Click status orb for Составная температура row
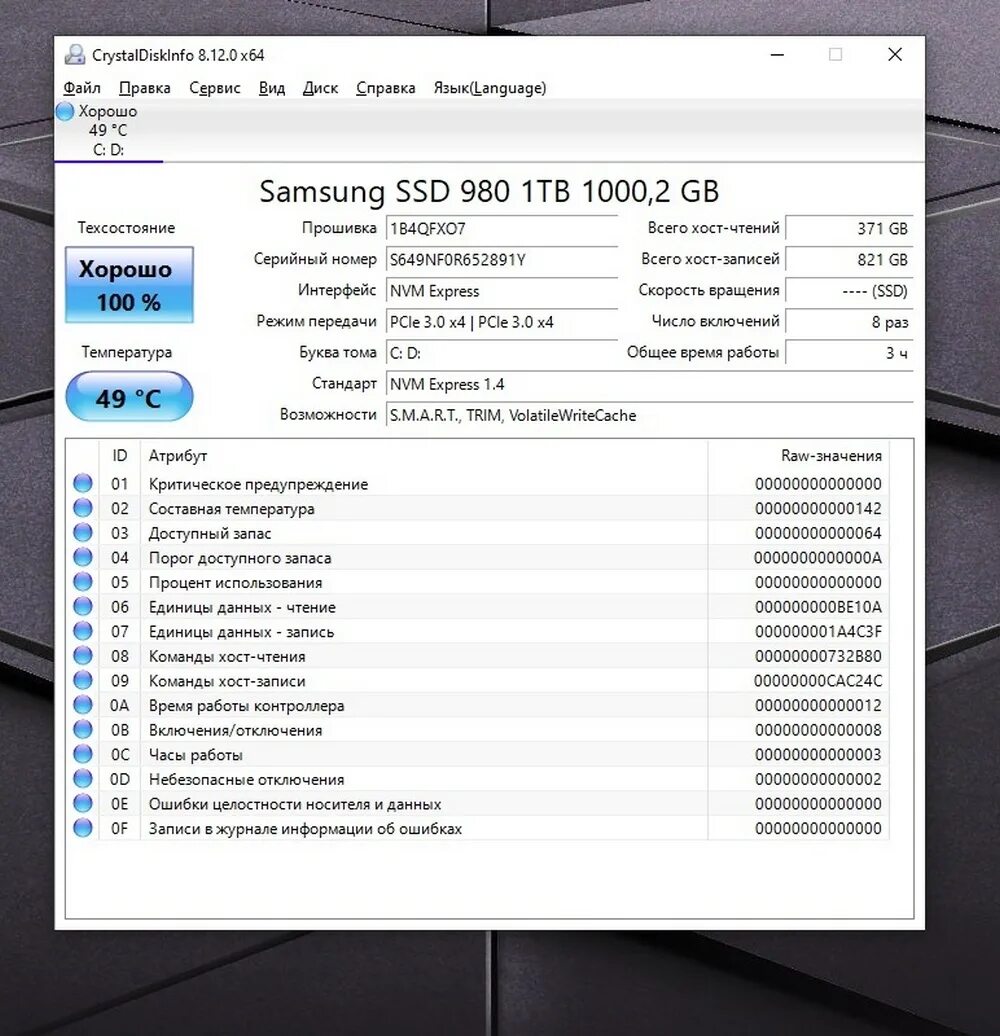This screenshot has height=1036, width=1000. [x=83, y=507]
